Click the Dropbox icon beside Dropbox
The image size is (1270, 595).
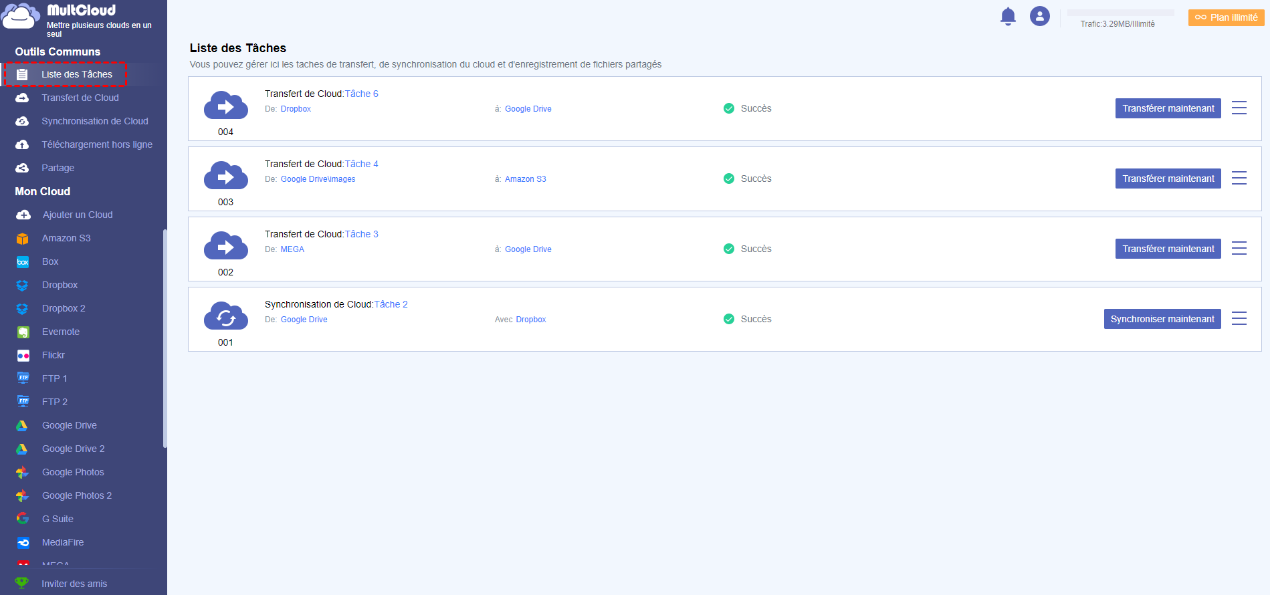(x=22, y=285)
